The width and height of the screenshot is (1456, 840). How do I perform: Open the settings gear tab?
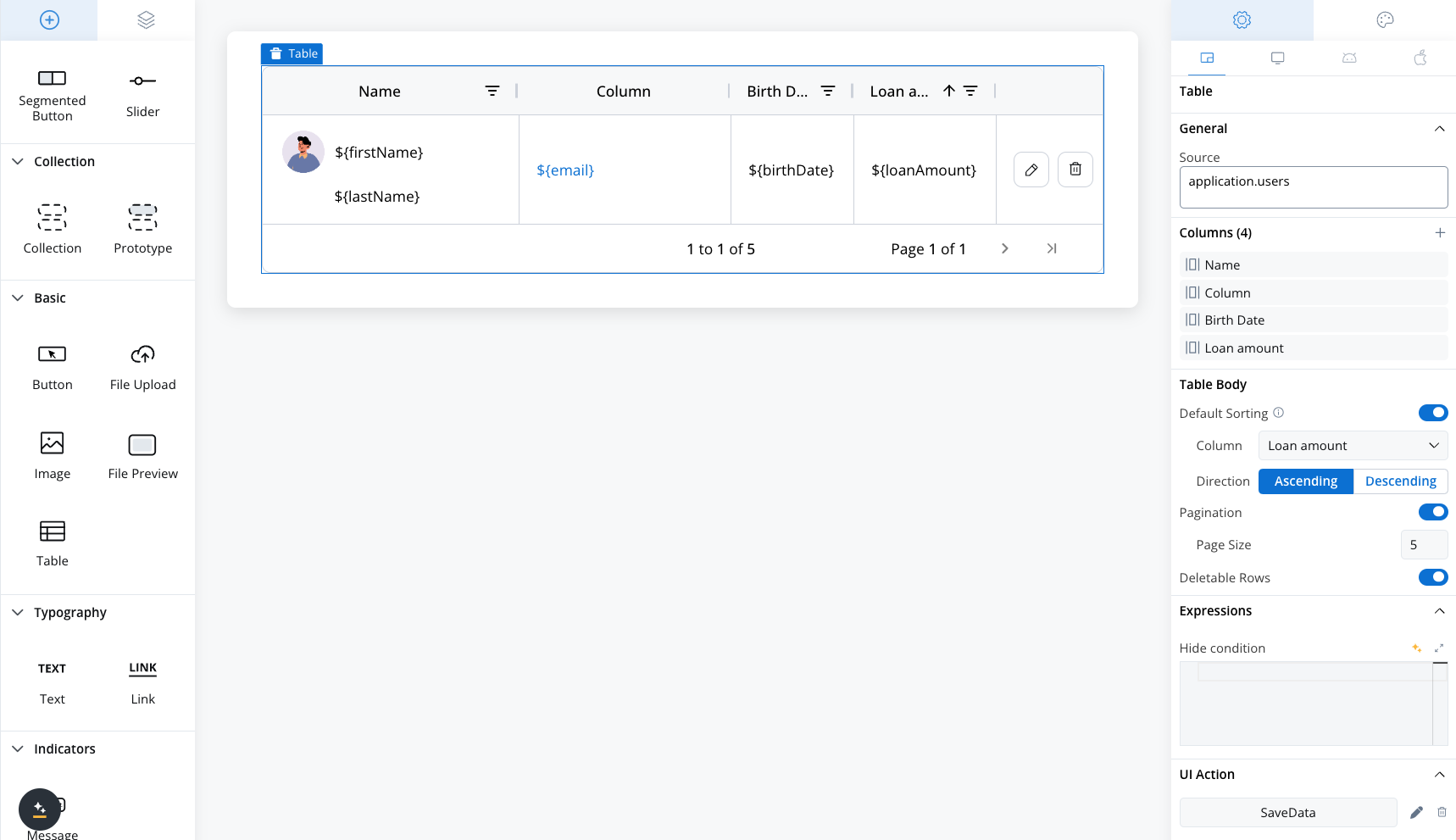(x=1242, y=19)
